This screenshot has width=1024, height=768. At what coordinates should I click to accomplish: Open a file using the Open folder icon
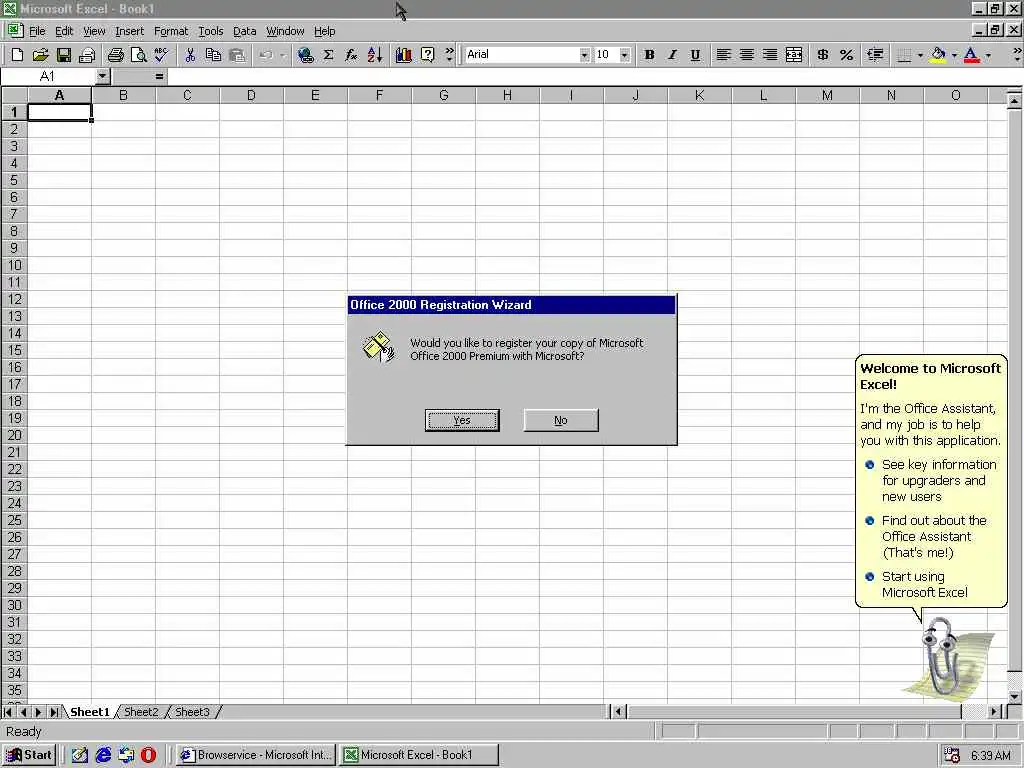[40, 55]
